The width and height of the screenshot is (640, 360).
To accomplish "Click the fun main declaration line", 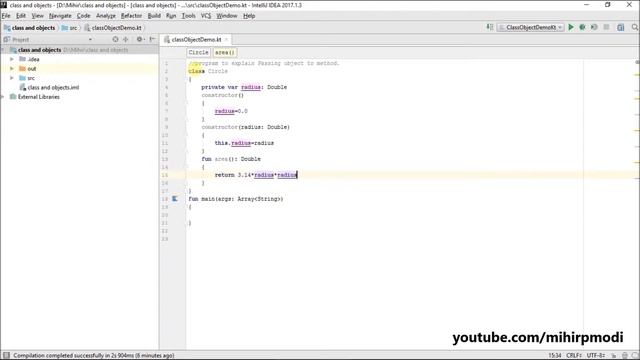I will coord(236,199).
